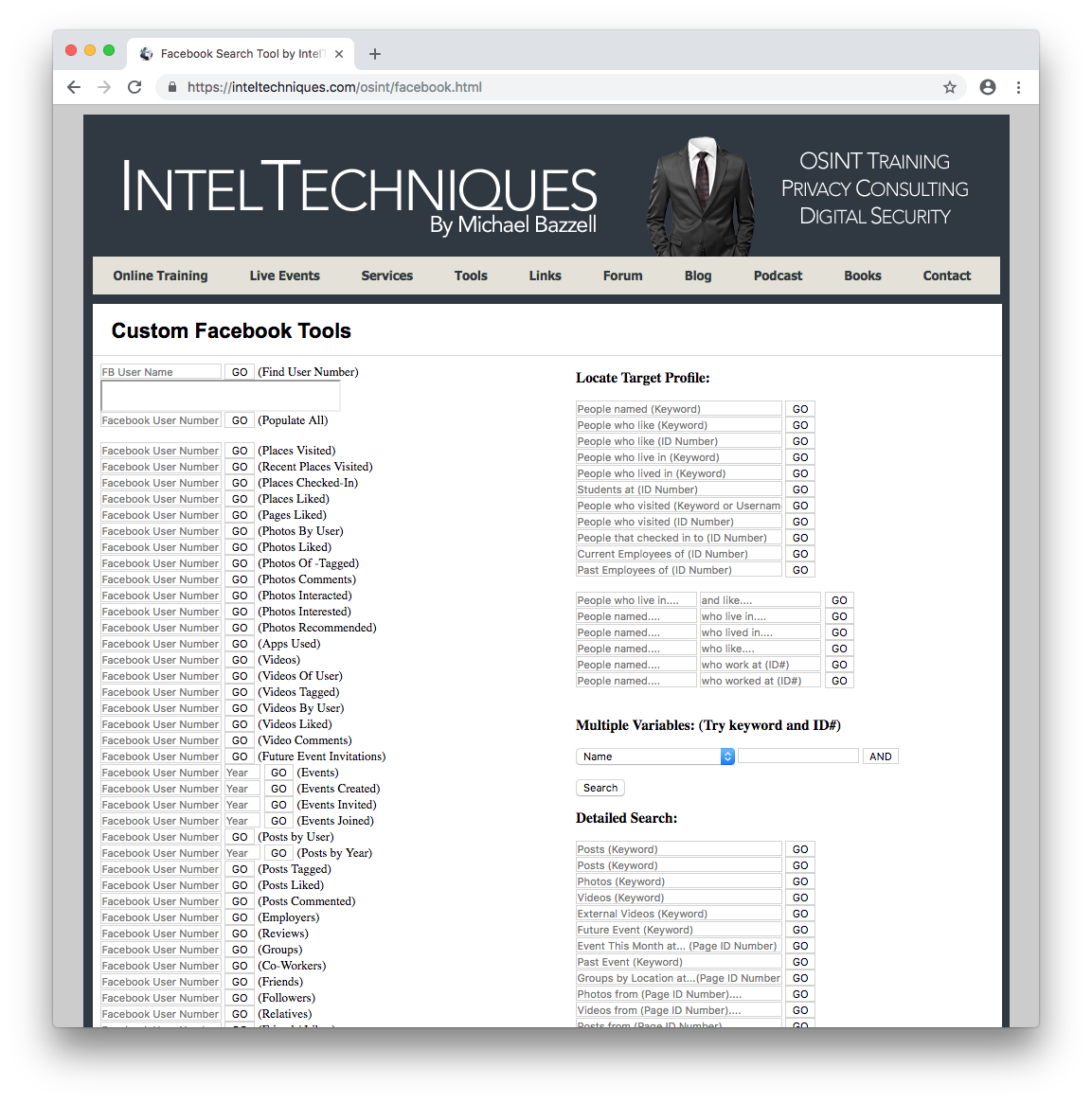Visit the Forum section

coord(622,276)
